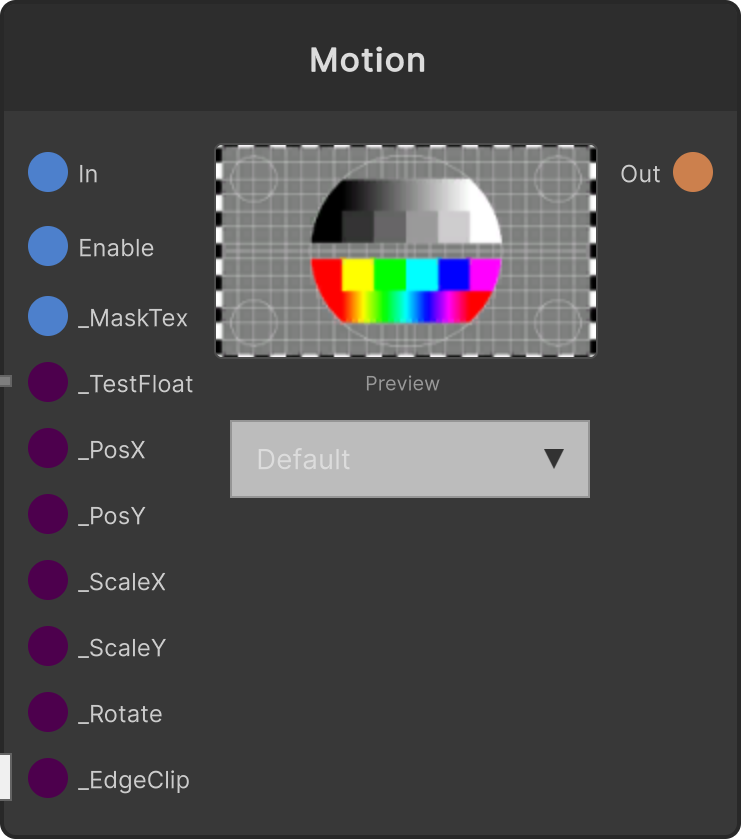
Task: Select the Motion node title bar
Action: [x=370, y=58]
